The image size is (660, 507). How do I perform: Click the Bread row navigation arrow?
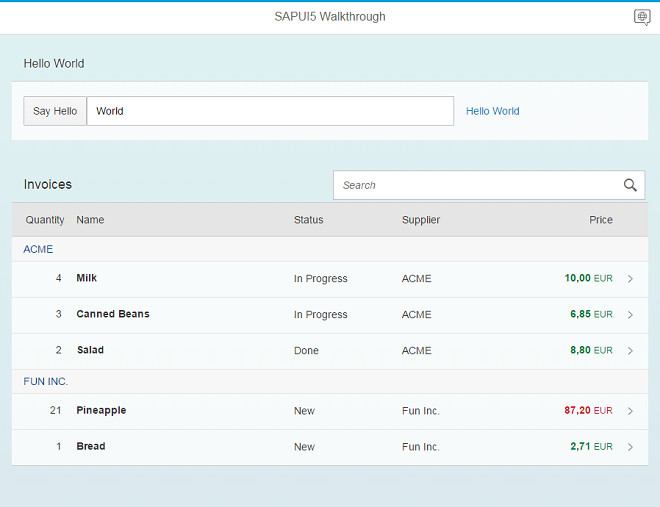[630, 447]
